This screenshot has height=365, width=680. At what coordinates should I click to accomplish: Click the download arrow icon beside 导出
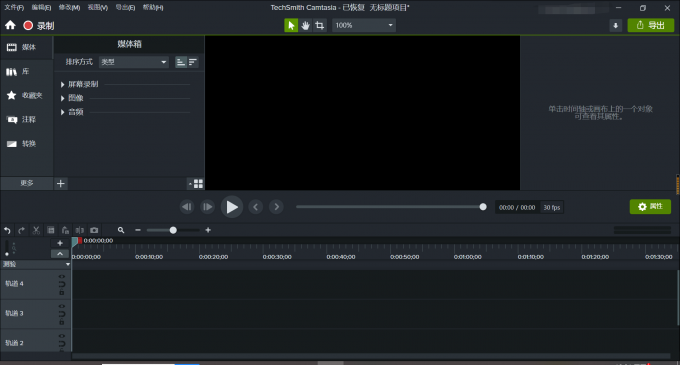(x=615, y=25)
